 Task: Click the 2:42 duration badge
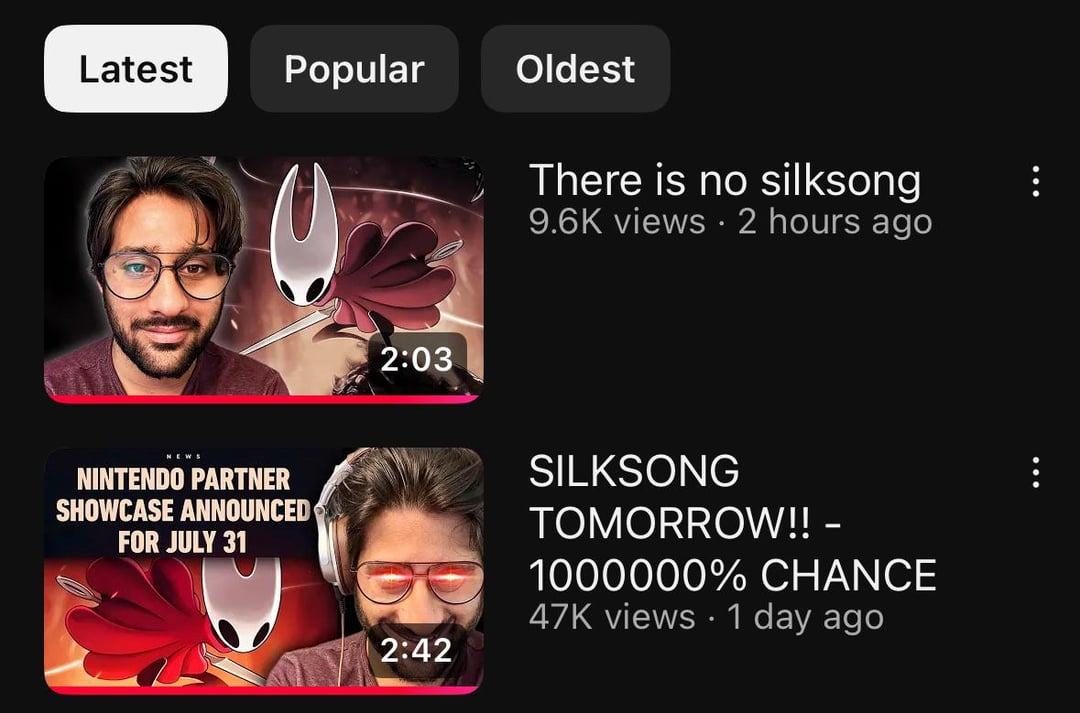(x=416, y=650)
